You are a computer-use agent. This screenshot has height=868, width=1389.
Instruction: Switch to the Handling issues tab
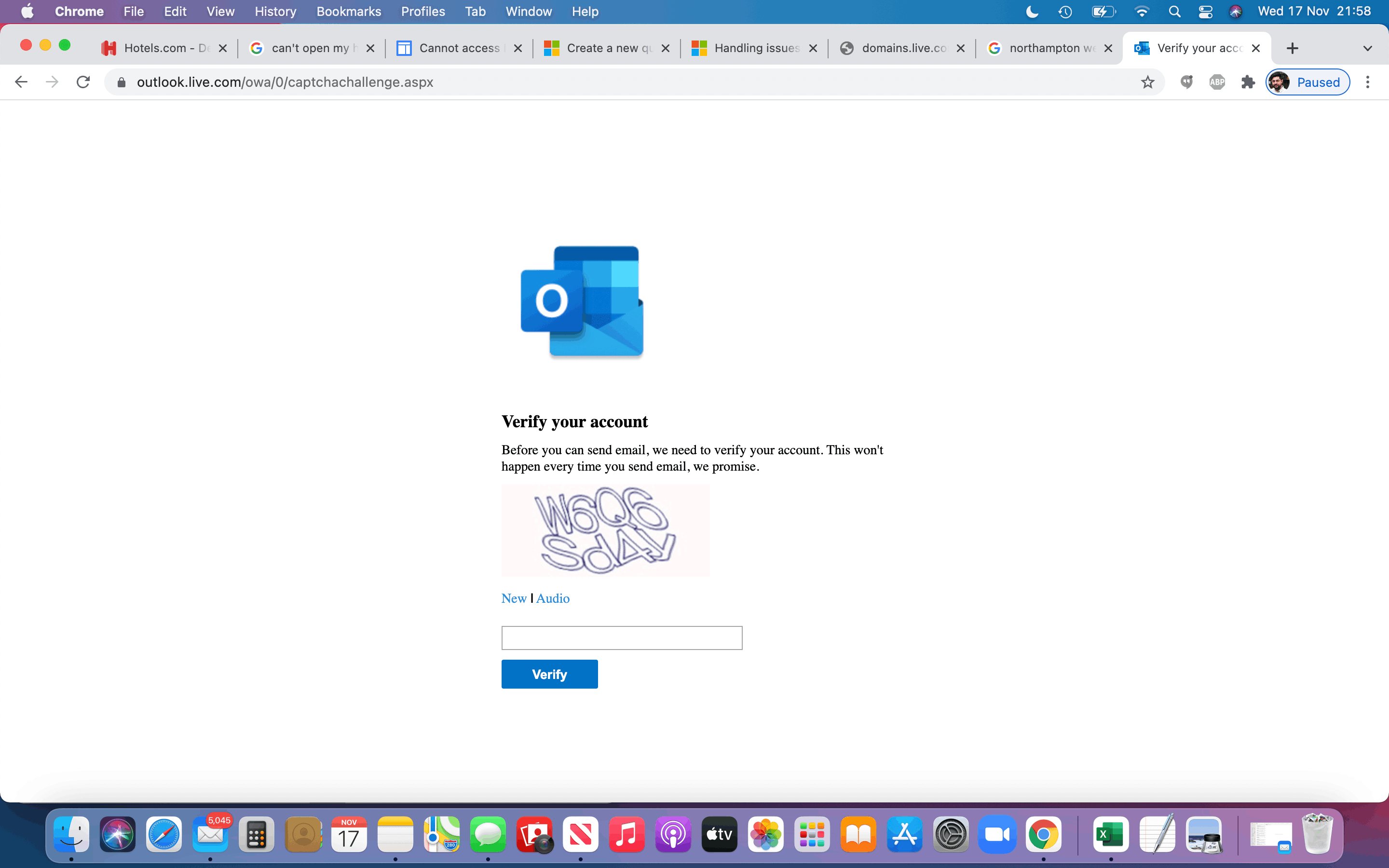coord(754,47)
